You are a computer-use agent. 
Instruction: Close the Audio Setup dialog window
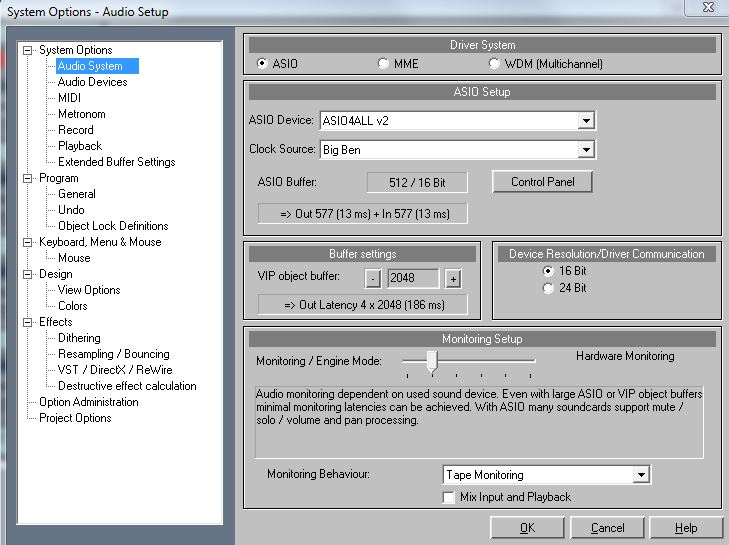click(708, 7)
